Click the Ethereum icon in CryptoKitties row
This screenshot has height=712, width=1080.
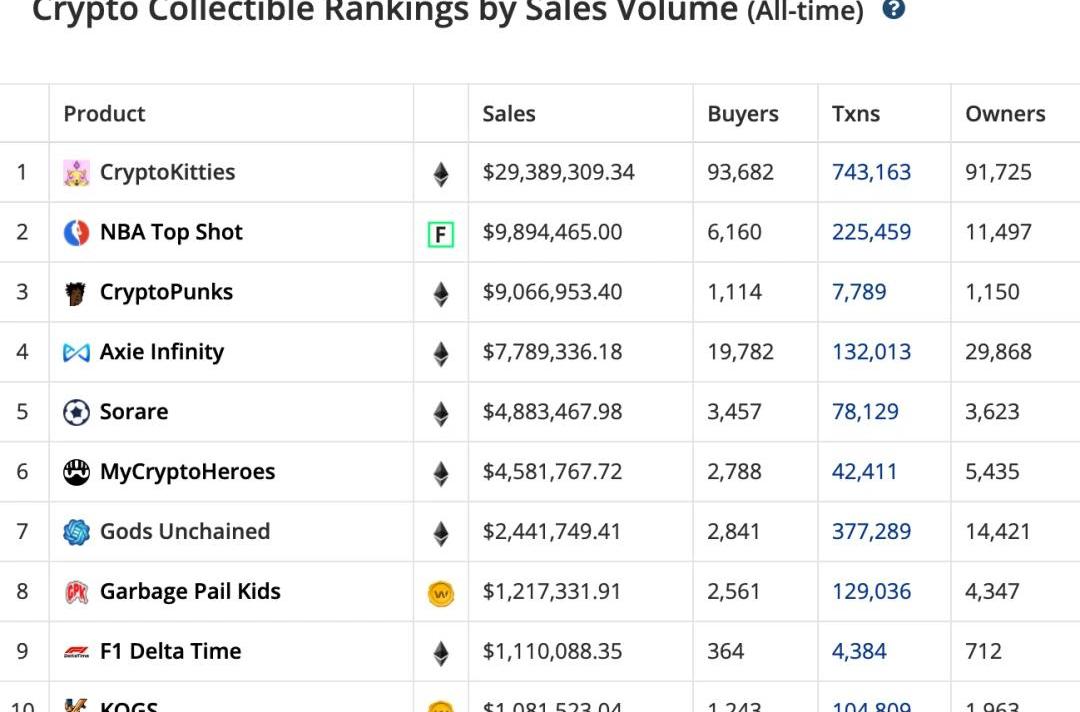click(440, 175)
